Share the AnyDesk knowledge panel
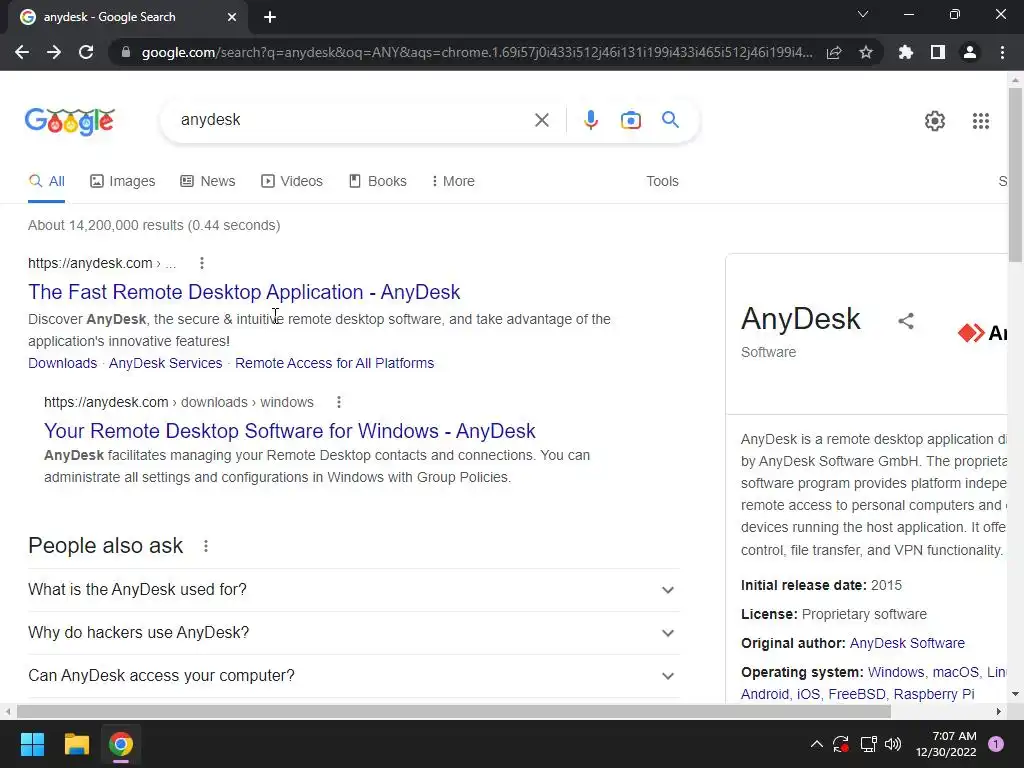The image size is (1024, 768). pyautogui.click(x=906, y=321)
